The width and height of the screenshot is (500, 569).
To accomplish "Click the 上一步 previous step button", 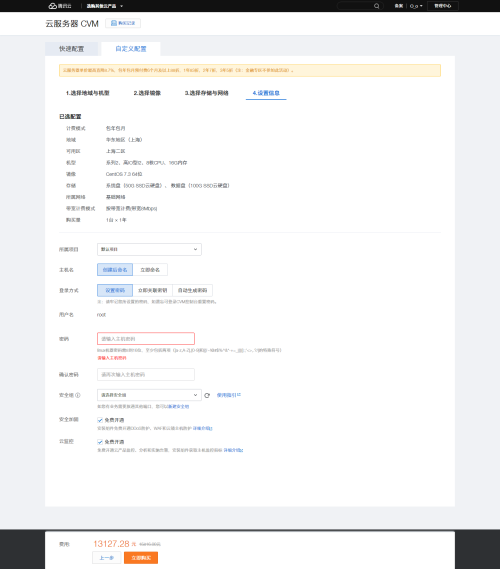I will click(106, 557).
